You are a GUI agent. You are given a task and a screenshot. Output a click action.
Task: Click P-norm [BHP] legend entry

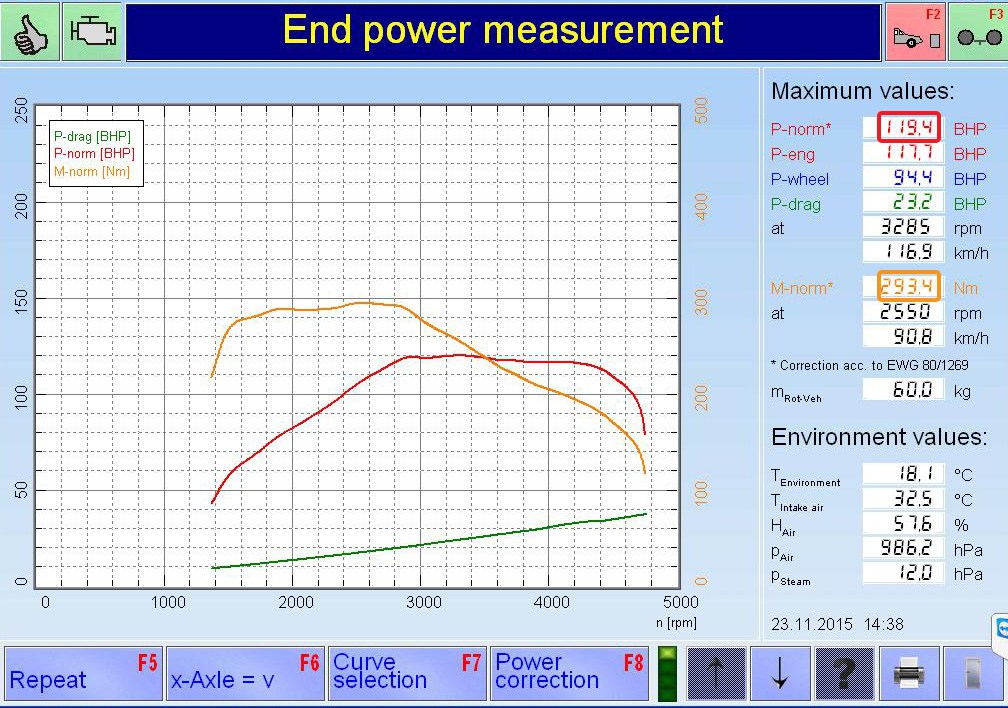pos(94,154)
